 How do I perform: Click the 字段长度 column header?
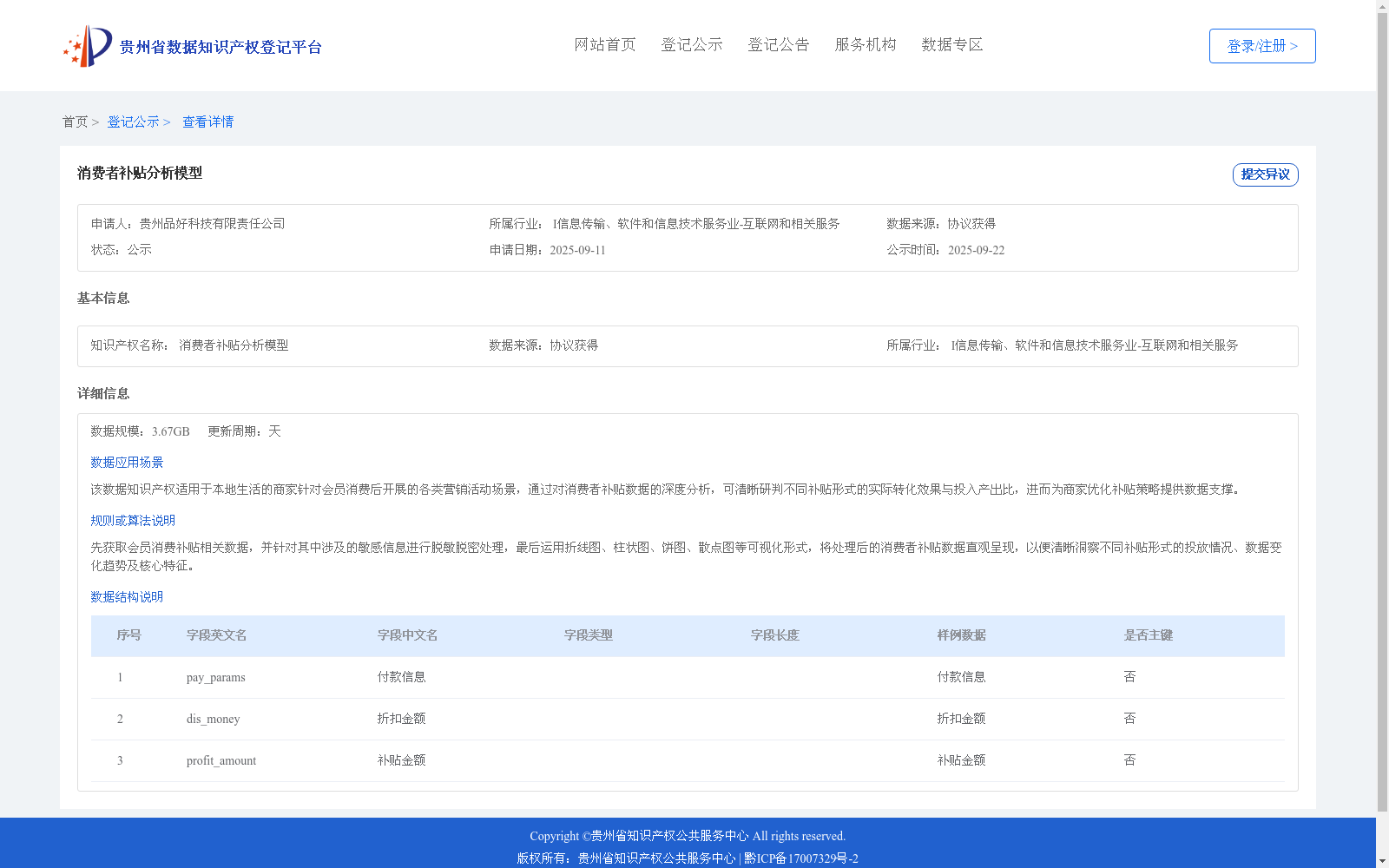(774, 635)
